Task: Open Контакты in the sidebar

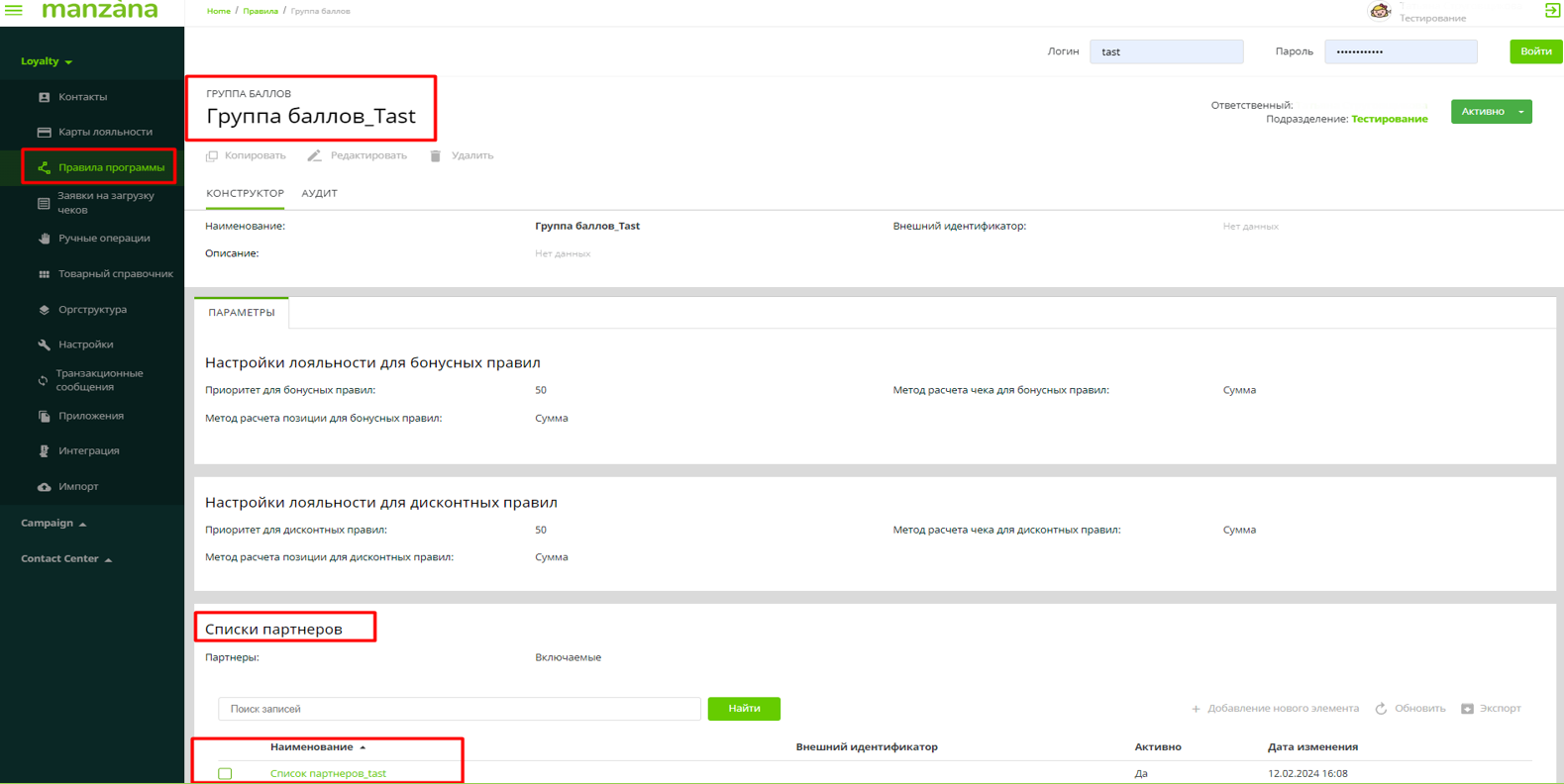Action: pyautogui.click(x=82, y=97)
